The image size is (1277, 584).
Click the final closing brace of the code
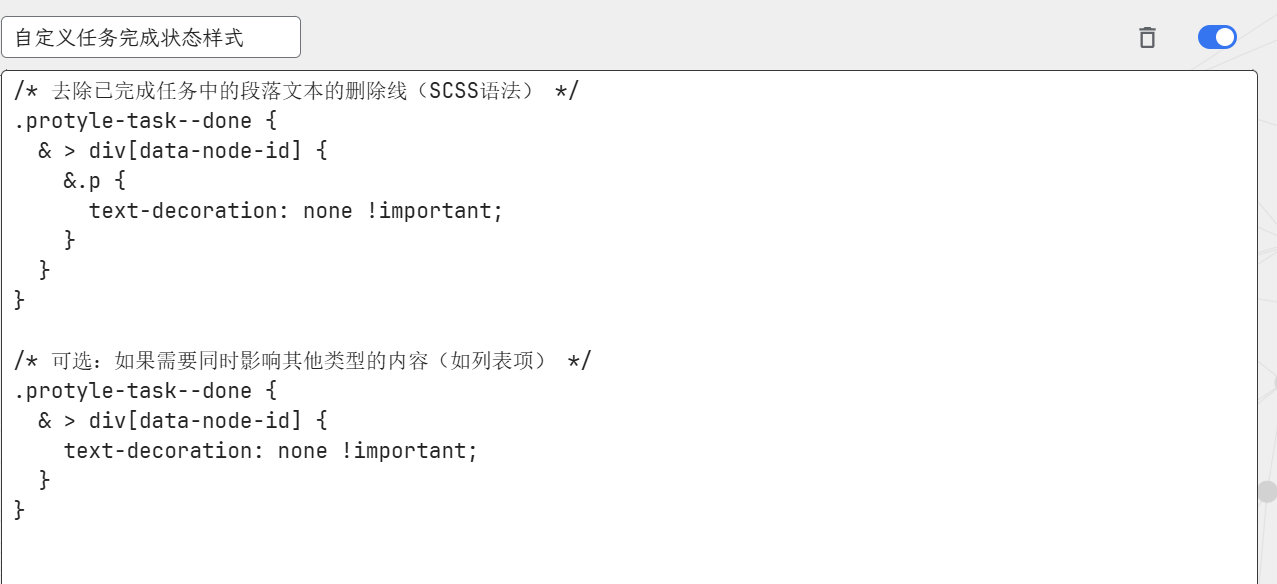pos(20,510)
